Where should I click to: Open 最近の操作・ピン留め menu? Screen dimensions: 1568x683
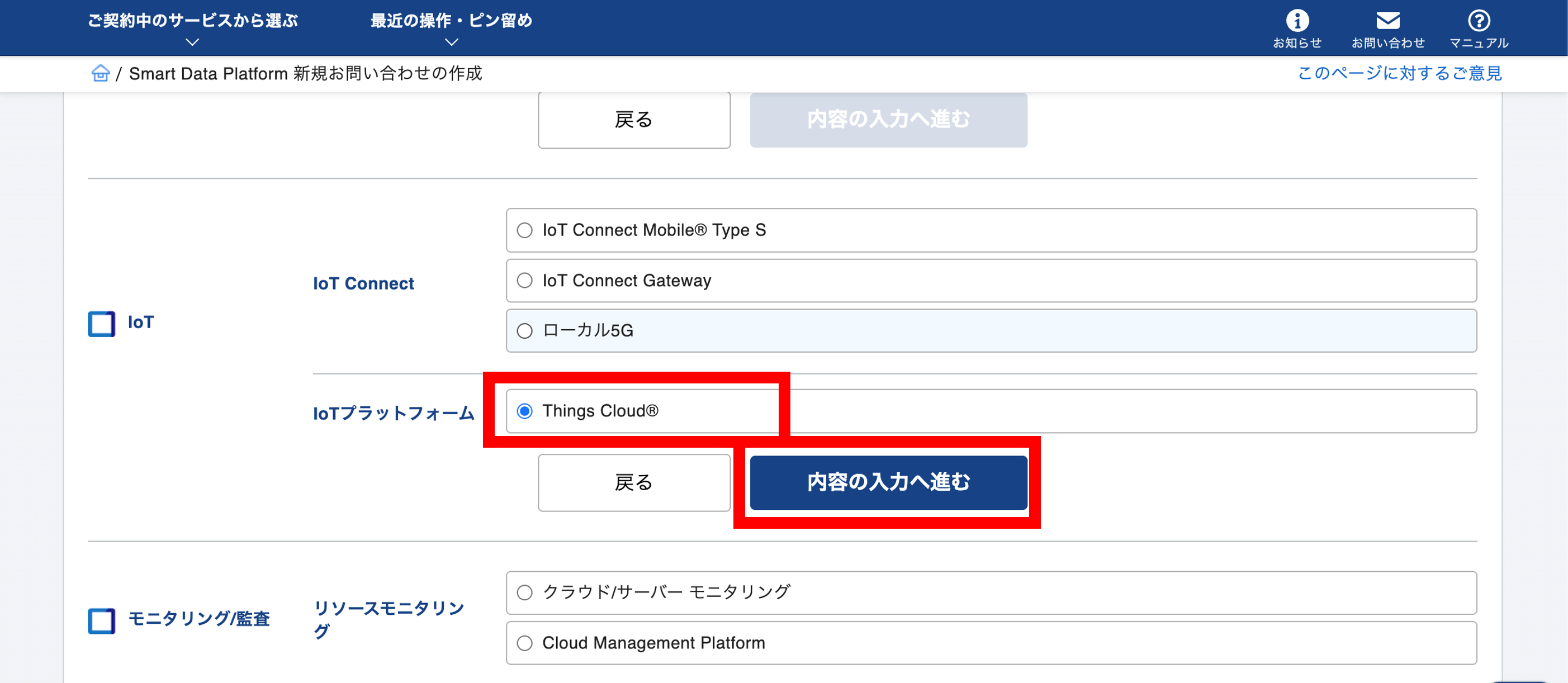tap(451, 21)
